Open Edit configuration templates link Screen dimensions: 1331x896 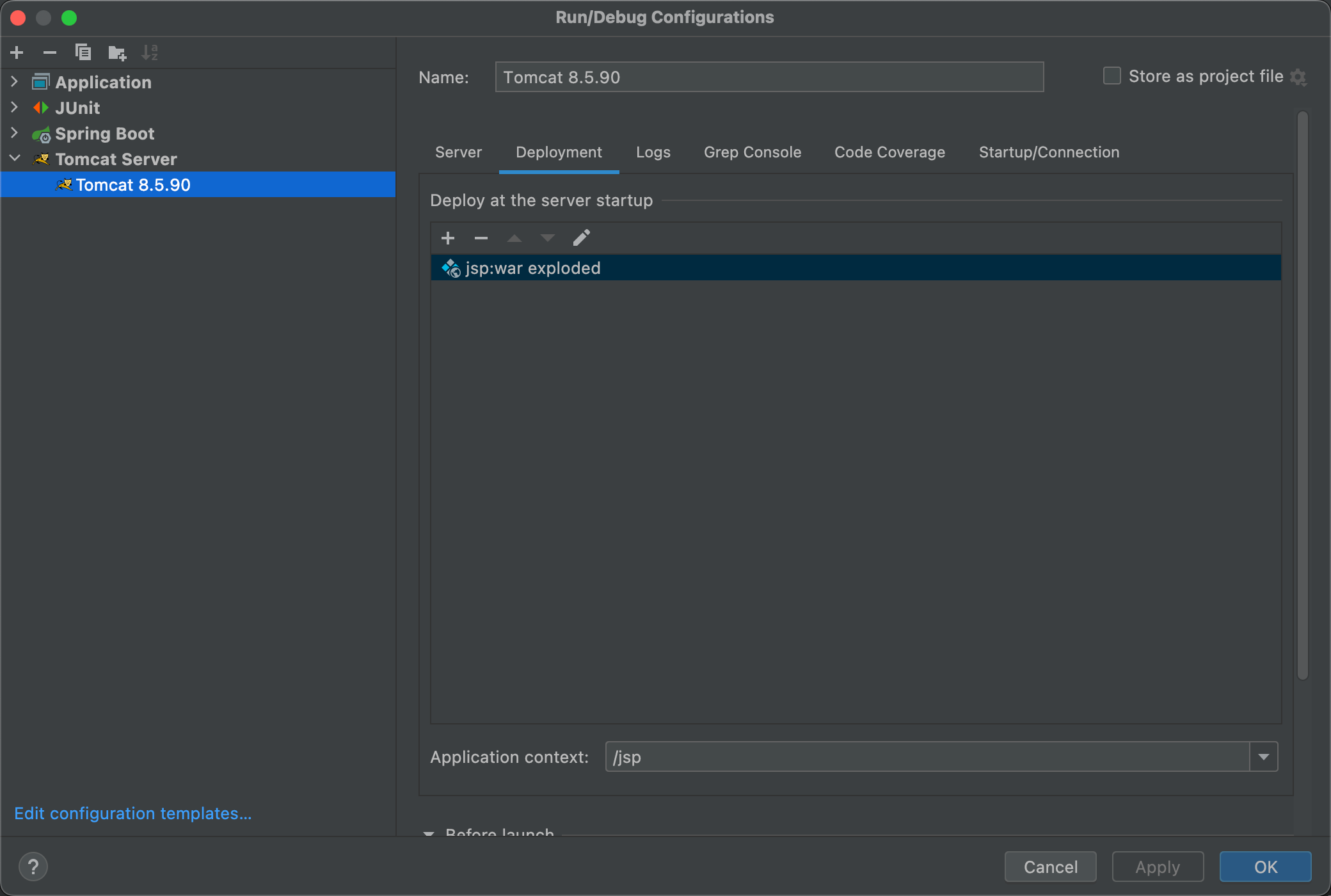coord(133,813)
